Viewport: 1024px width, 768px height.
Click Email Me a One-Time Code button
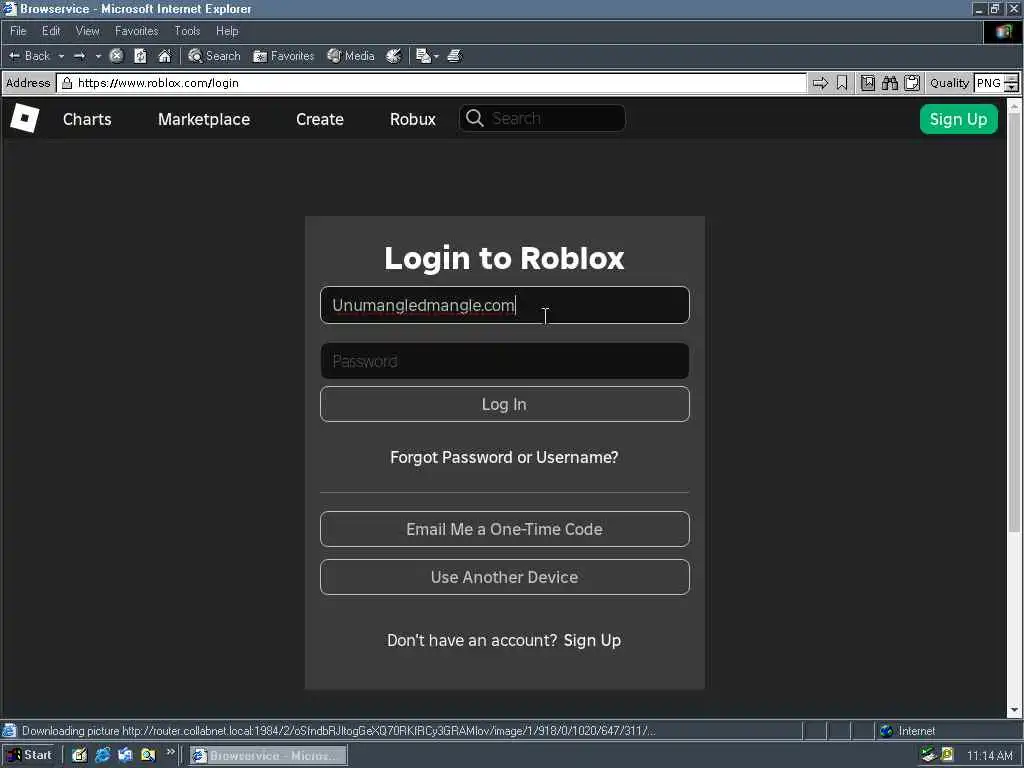pyautogui.click(x=505, y=529)
